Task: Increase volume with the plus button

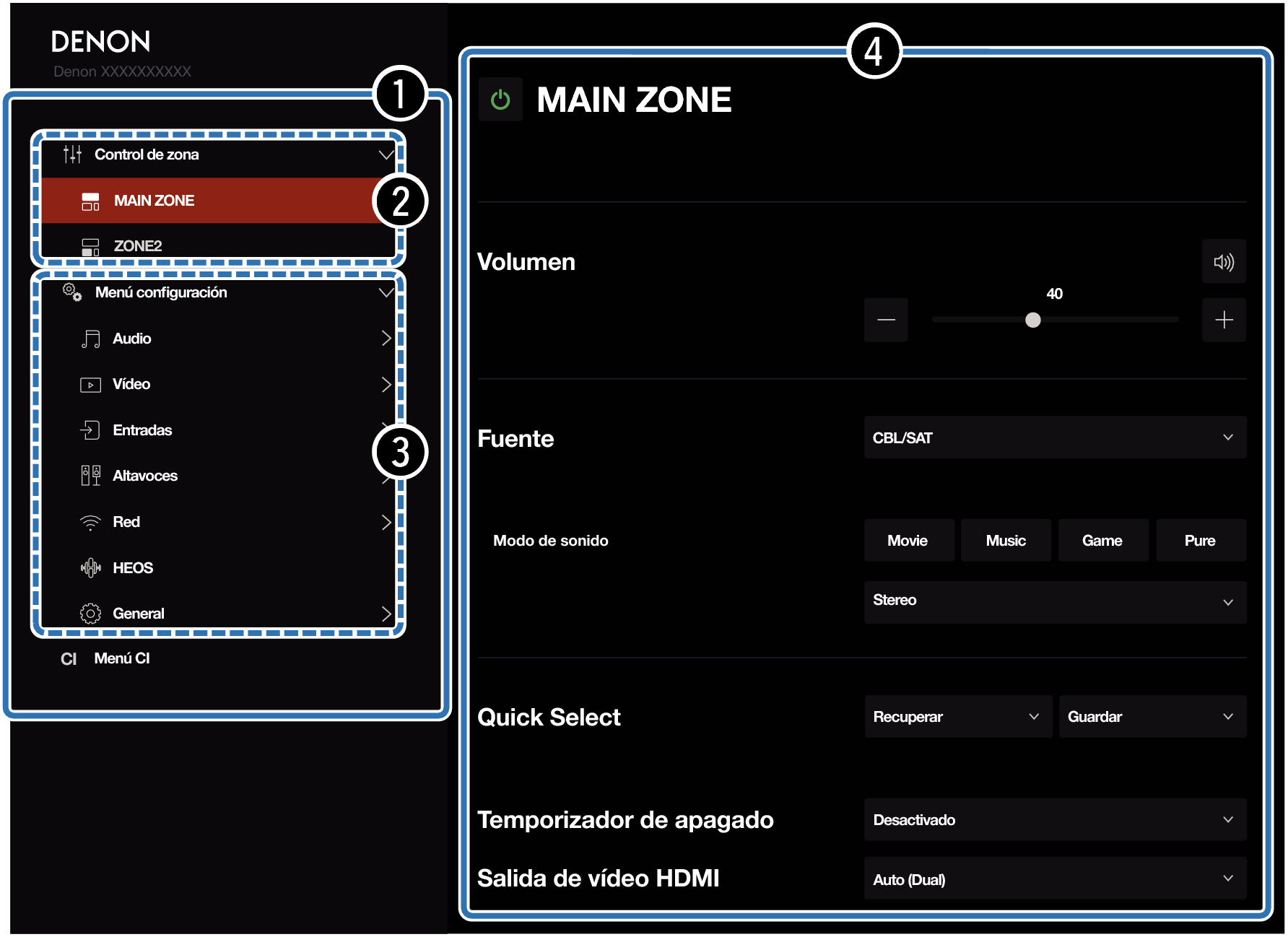Action: coord(1224,320)
